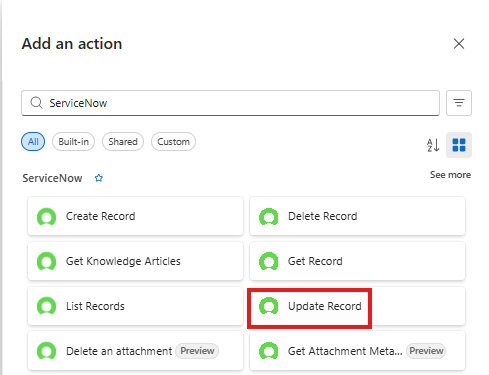Click ServiceNow icon beside List Records

(x=46, y=306)
